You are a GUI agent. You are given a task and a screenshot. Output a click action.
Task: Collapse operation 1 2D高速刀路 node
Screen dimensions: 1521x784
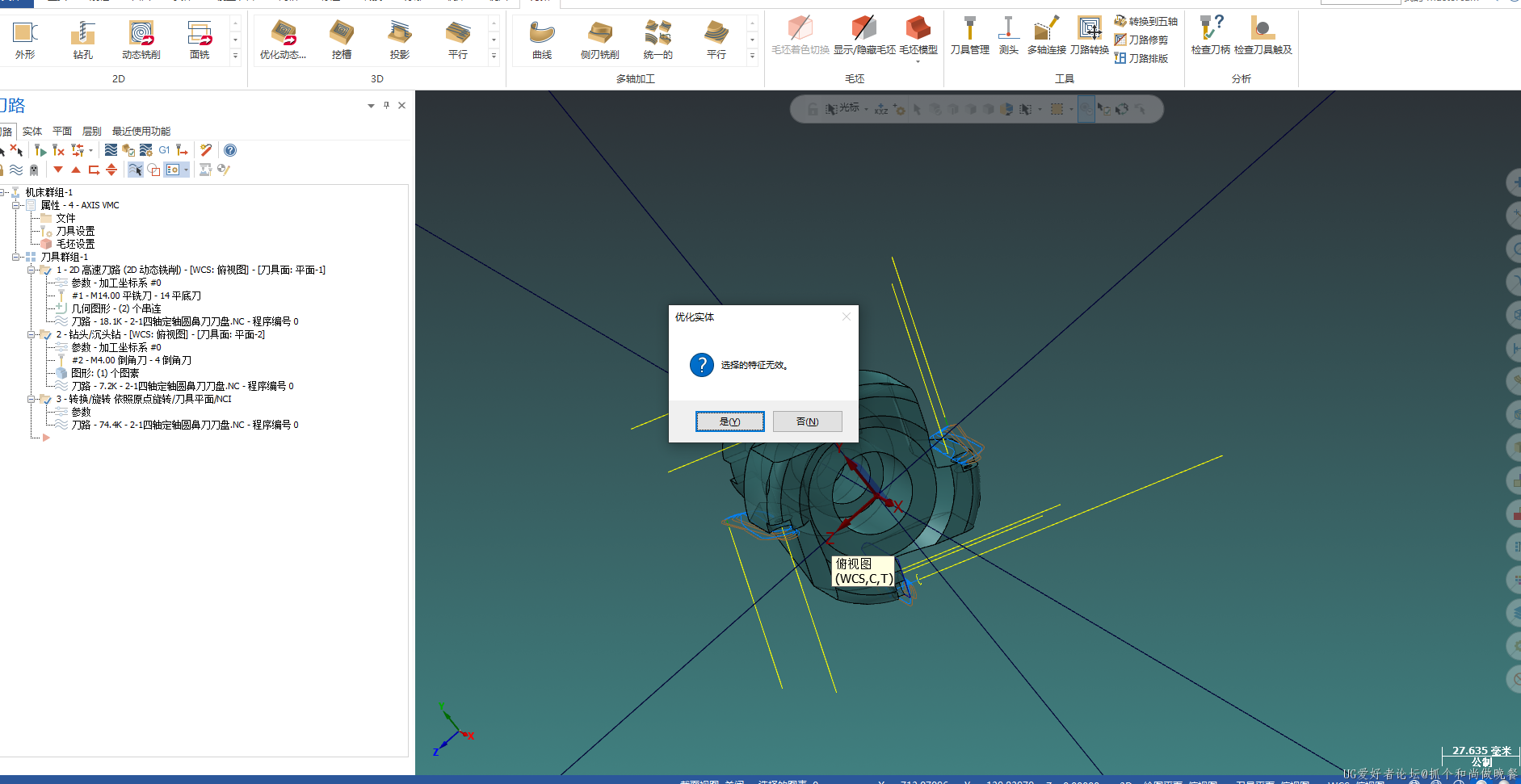(x=31, y=270)
